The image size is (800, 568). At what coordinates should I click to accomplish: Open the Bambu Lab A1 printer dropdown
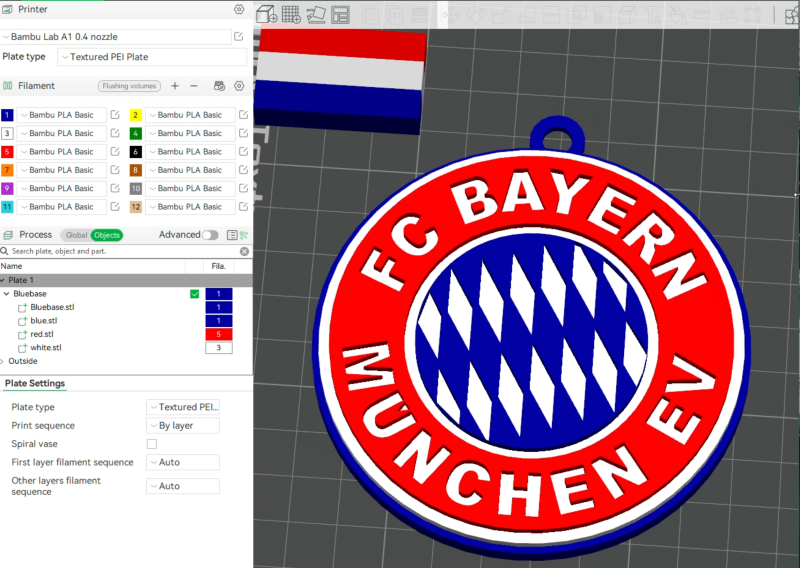point(116,37)
